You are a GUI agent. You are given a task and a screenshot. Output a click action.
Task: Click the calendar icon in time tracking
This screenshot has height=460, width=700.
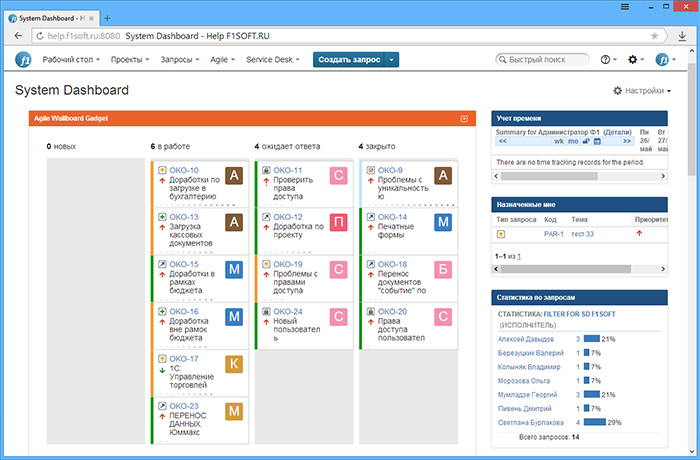[x=597, y=141]
